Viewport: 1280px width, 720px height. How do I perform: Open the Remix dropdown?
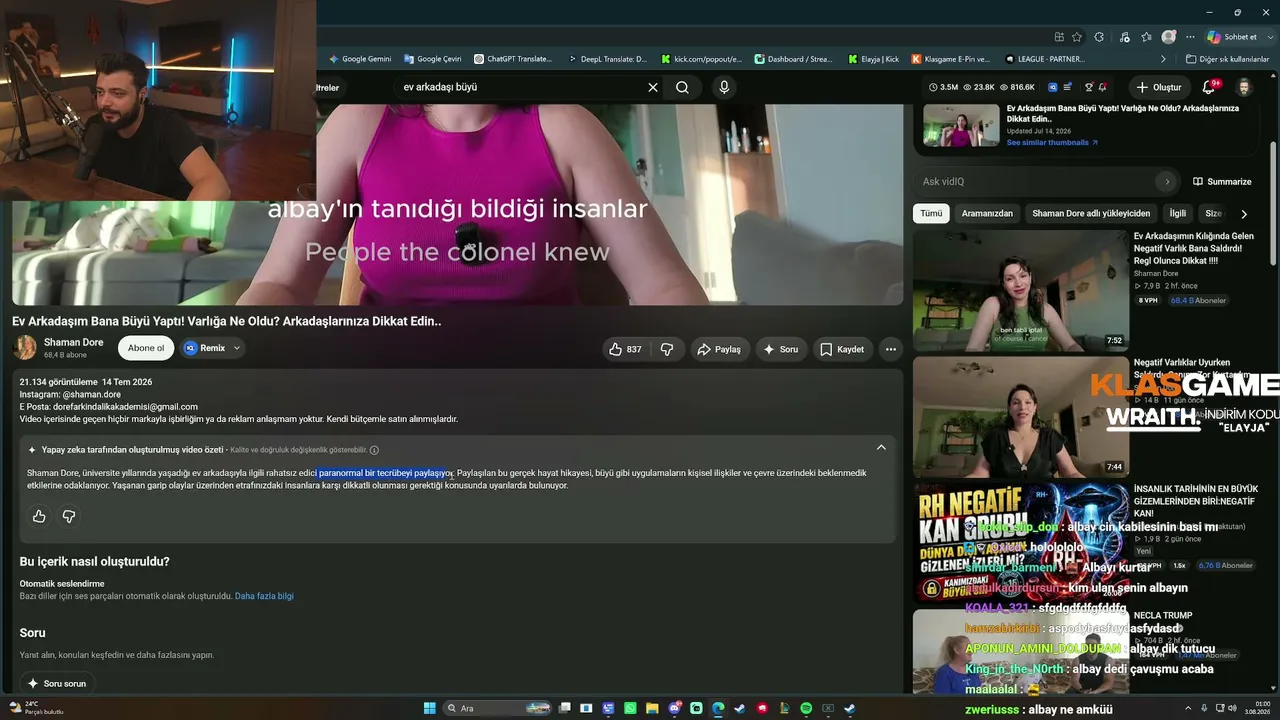click(213, 348)
